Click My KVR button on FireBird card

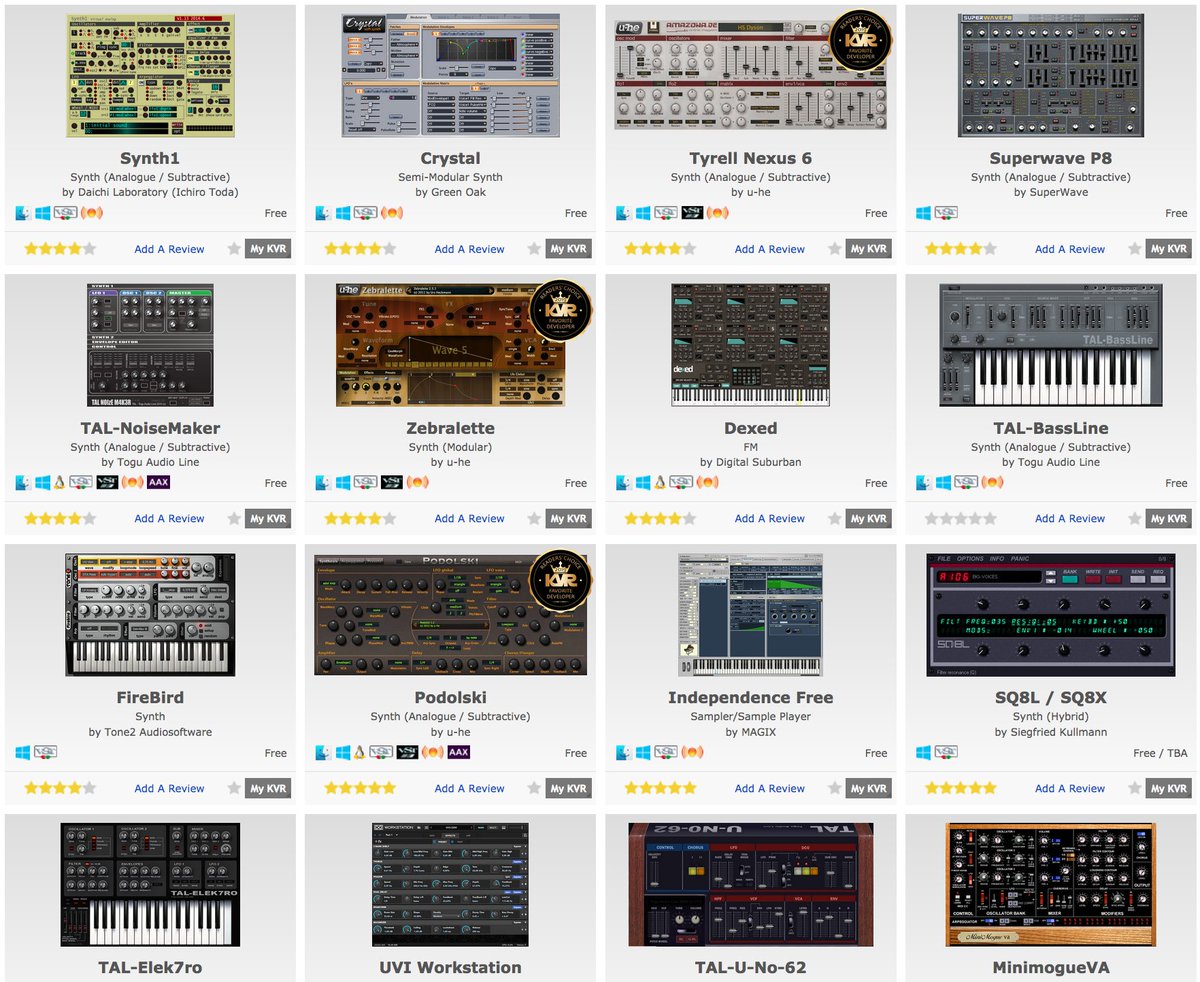(268, 788)
